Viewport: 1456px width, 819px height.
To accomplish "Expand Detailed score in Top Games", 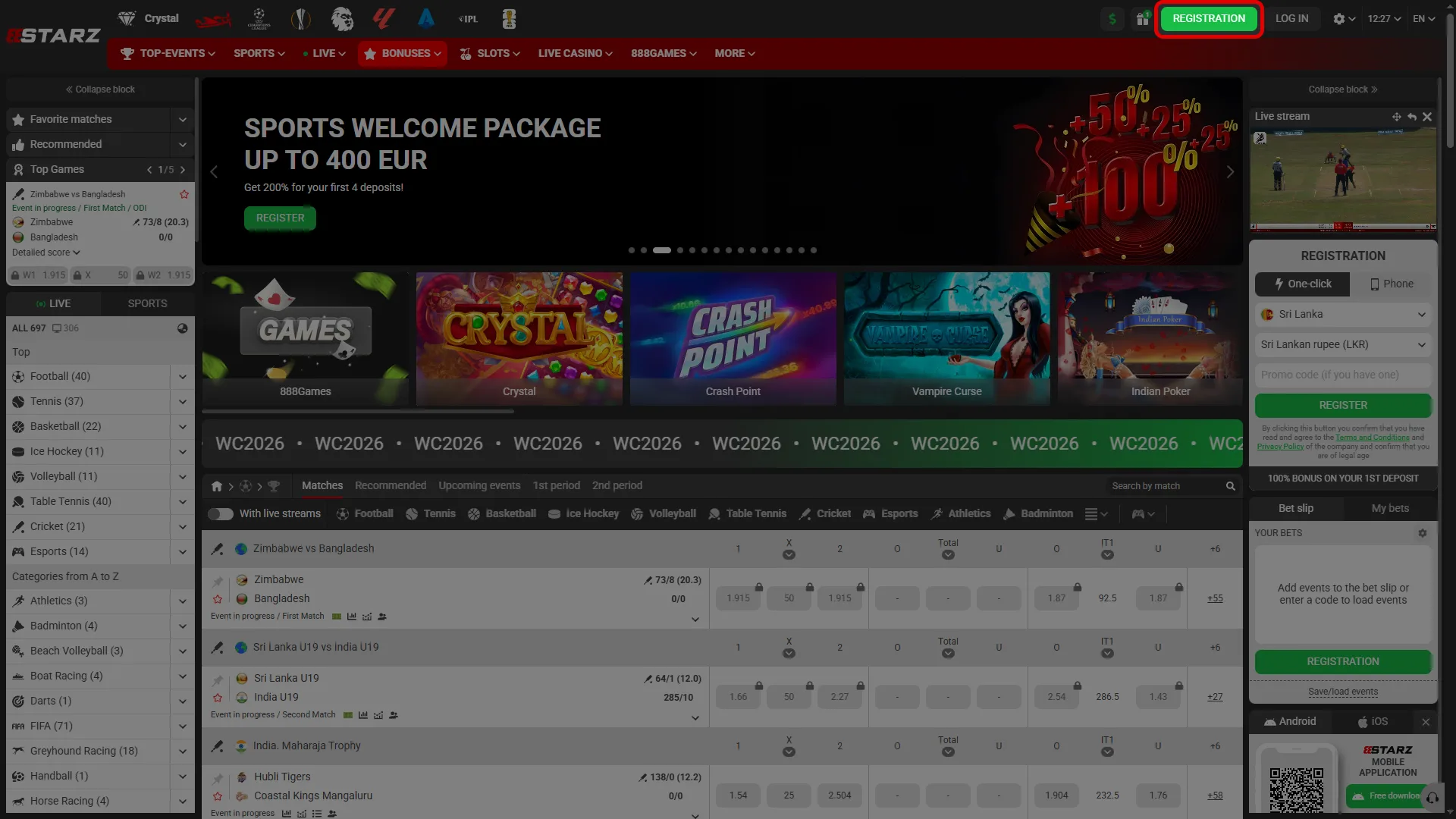I will pyautogui.click(x=46, y=253).
